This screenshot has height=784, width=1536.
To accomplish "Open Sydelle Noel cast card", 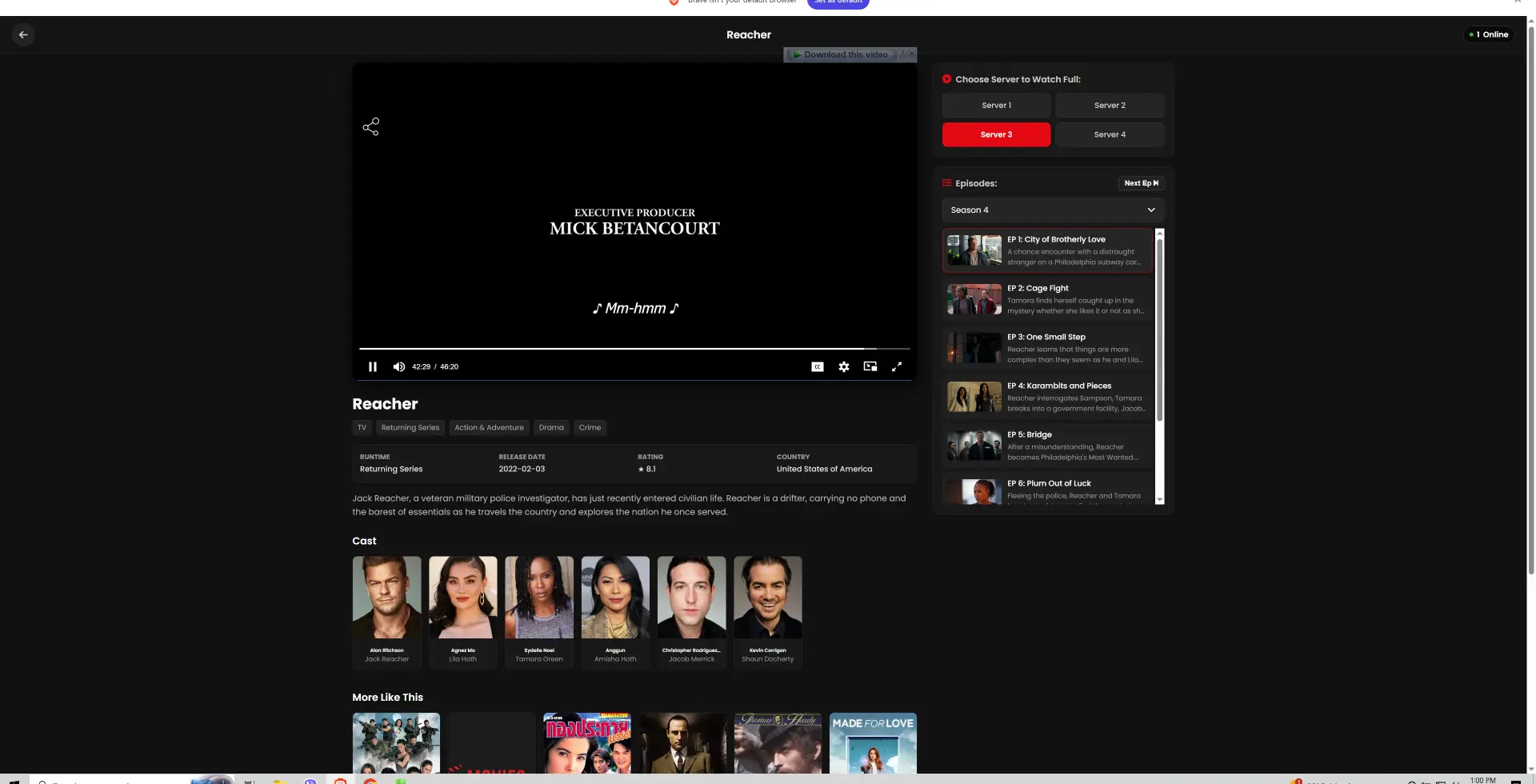I will click(x=539, y=612).
